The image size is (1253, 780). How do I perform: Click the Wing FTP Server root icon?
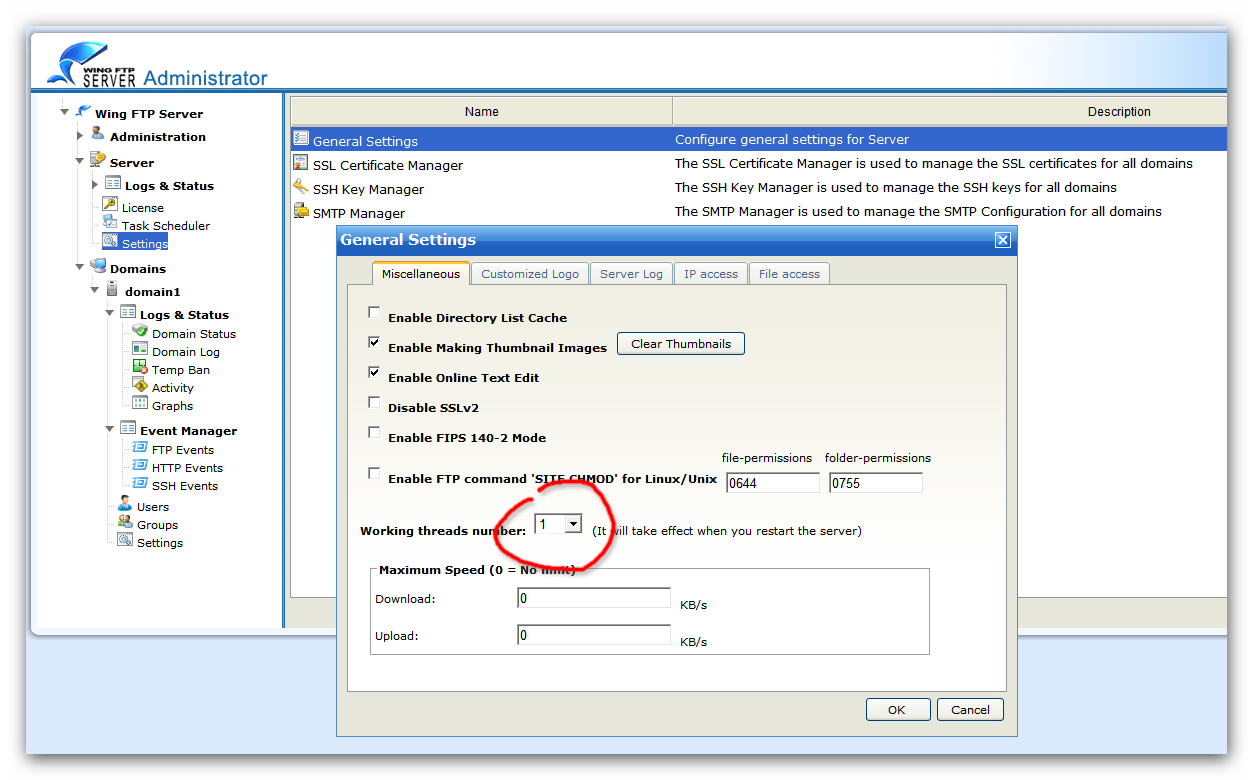(x=83, y=112)
